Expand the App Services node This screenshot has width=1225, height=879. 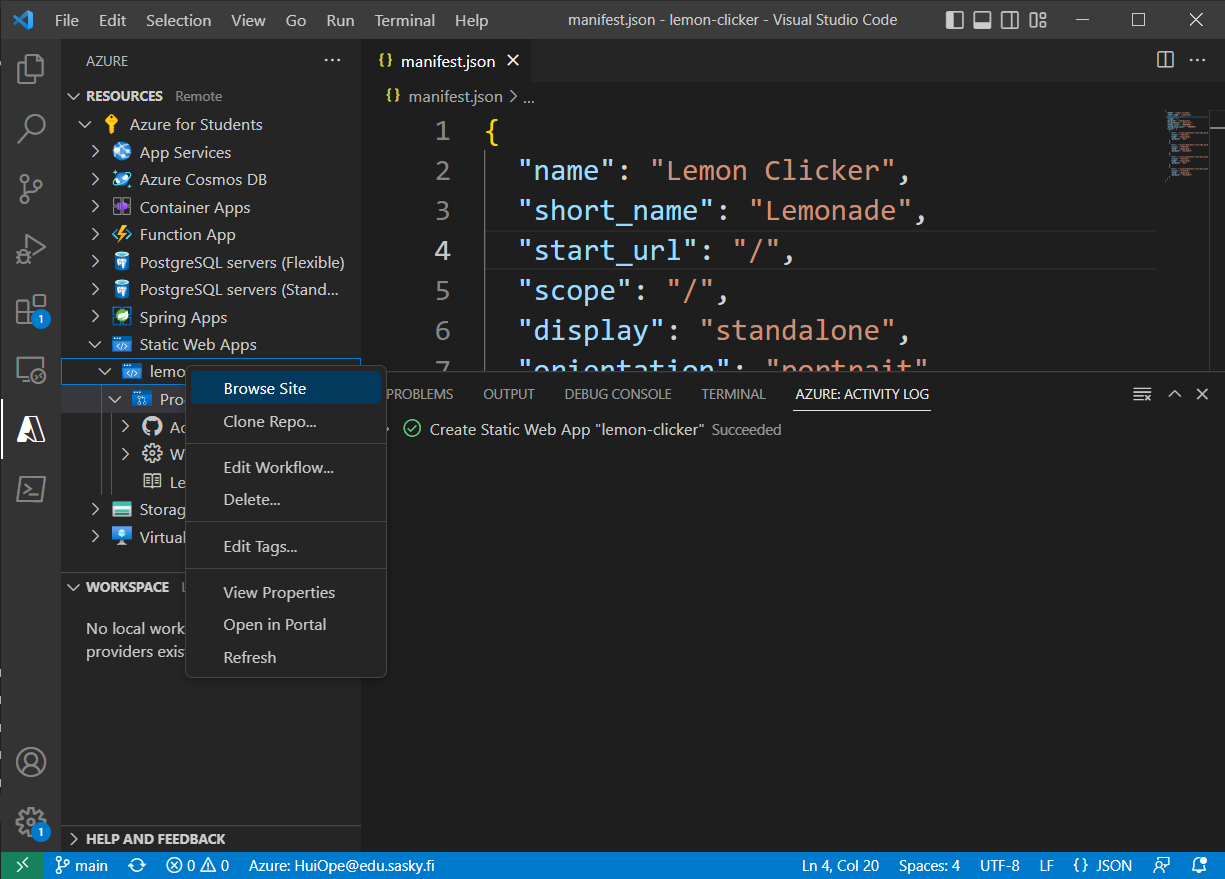tap(96, 152)
